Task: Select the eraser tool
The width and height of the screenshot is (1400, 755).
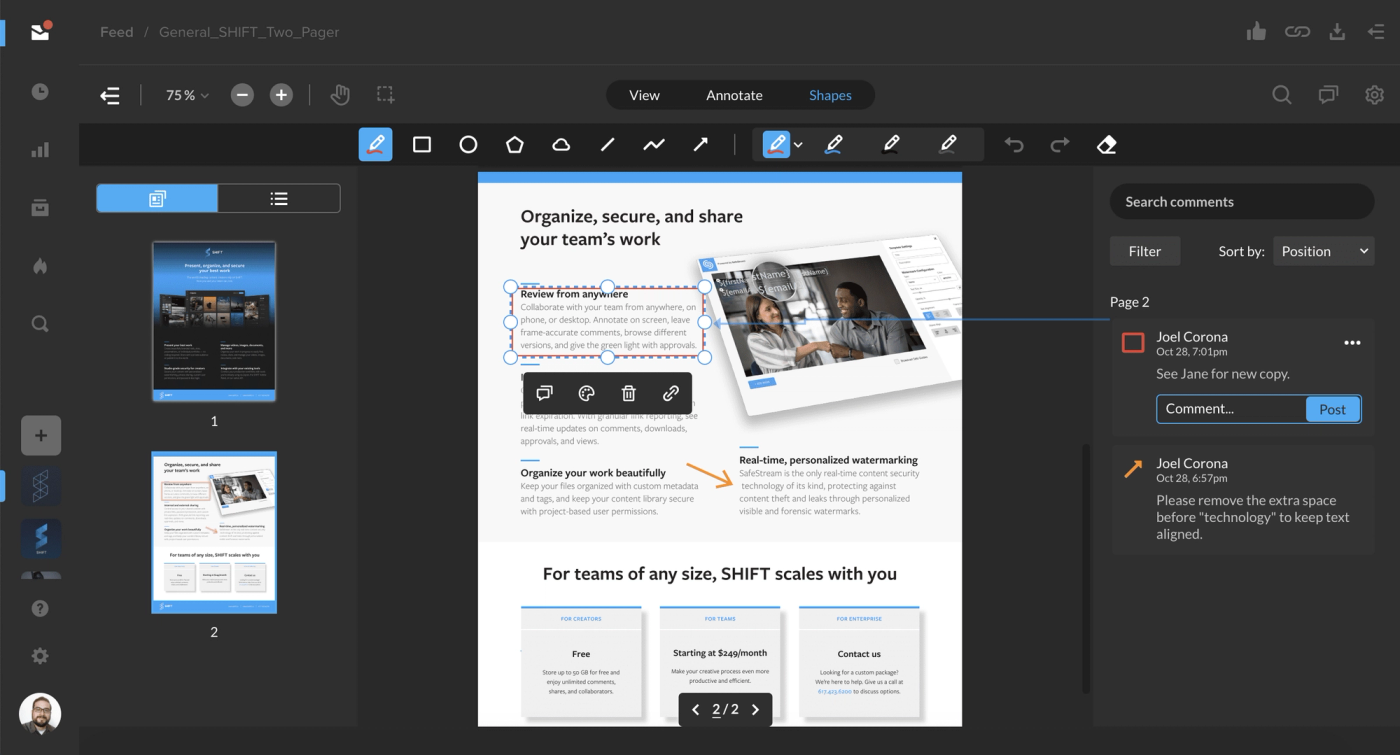Action: 1106,145
